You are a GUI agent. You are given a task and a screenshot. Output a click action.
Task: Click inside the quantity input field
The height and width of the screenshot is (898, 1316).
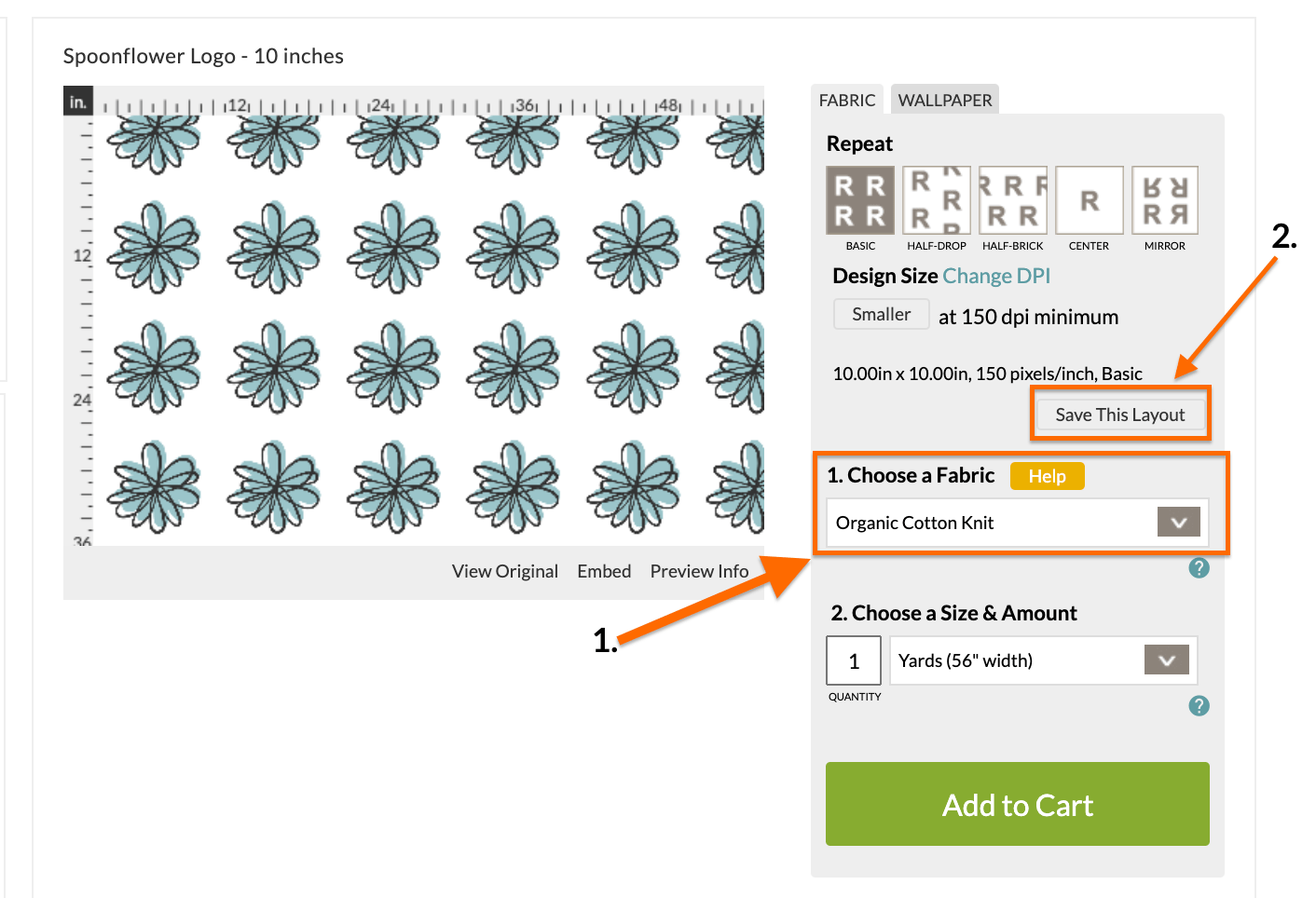[x=853, y=660]
